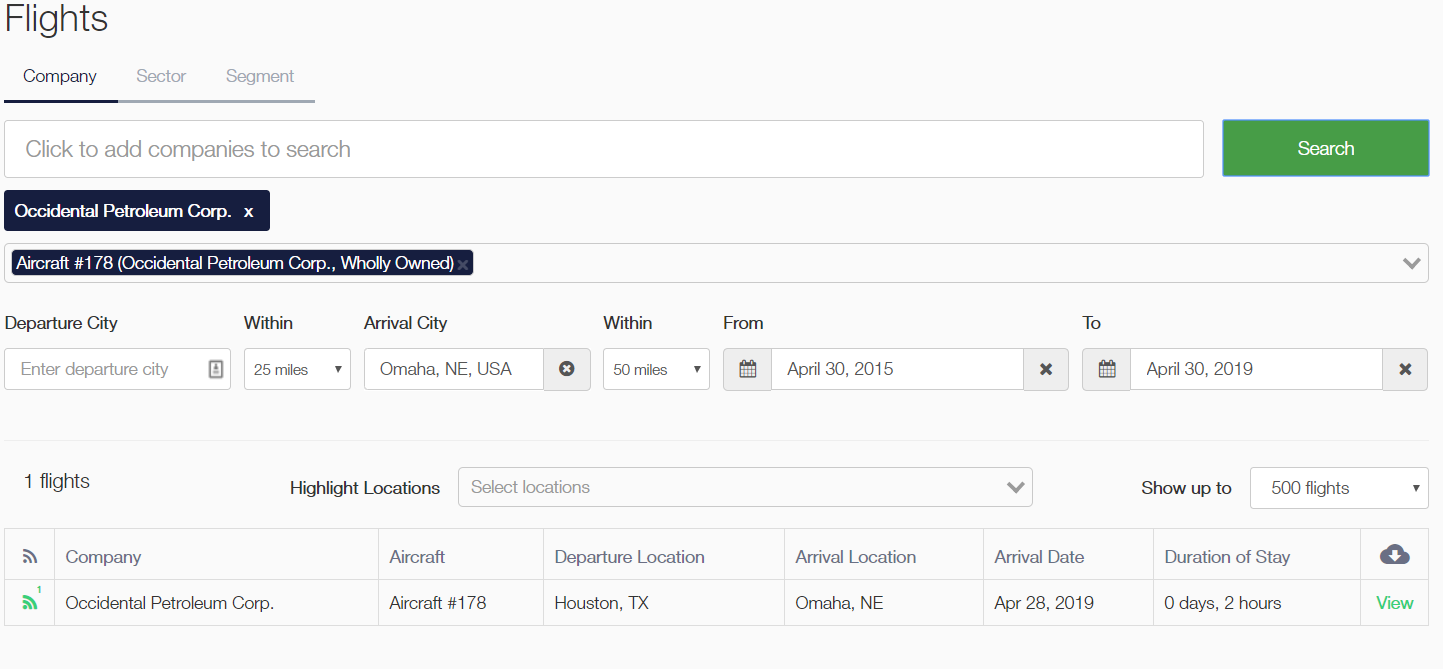The image size is (1443, 669).
Task: Switch to the Company tab
Action: (60, 76)
